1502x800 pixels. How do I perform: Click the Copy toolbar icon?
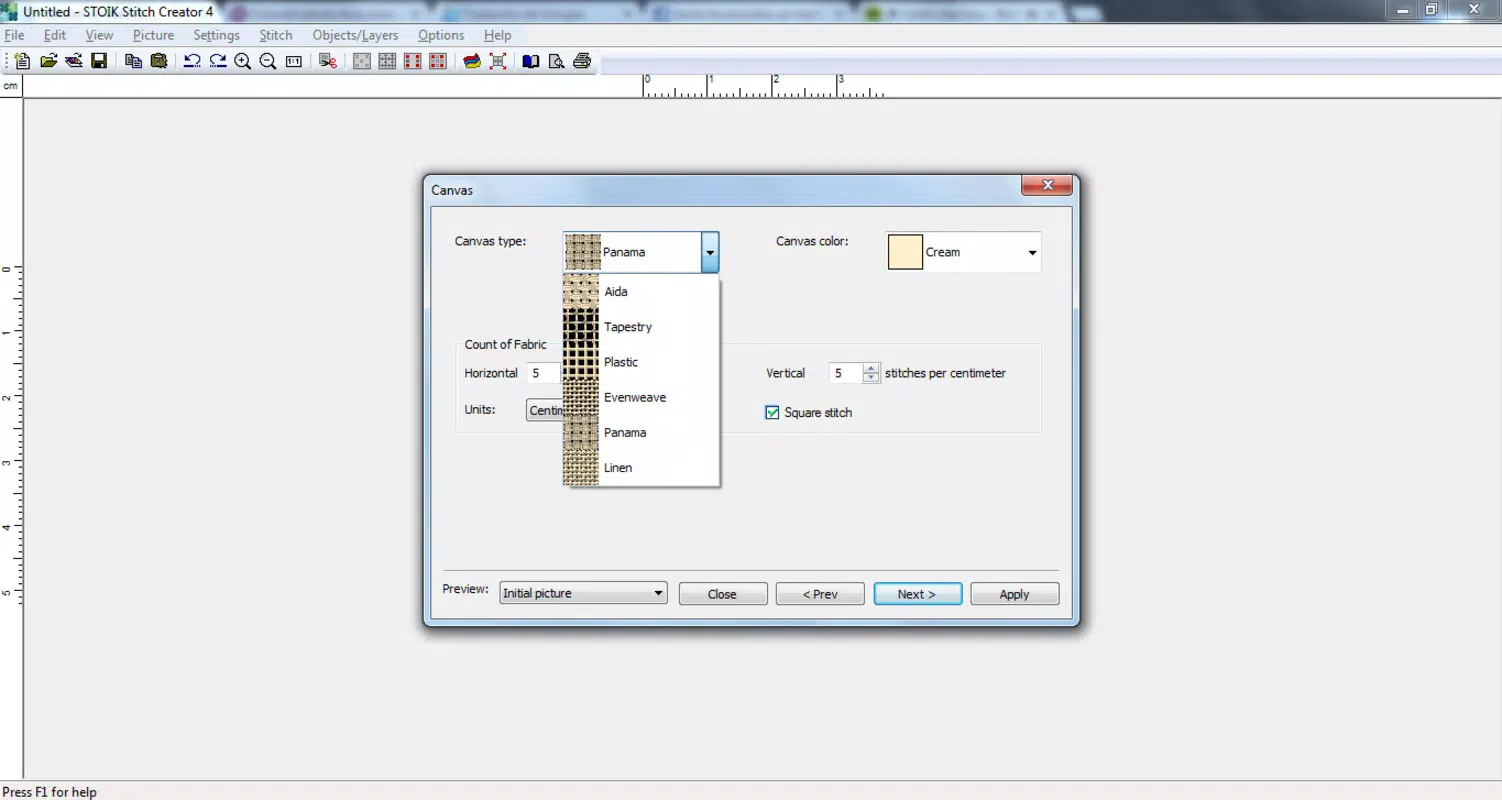(x=133, y=61)
